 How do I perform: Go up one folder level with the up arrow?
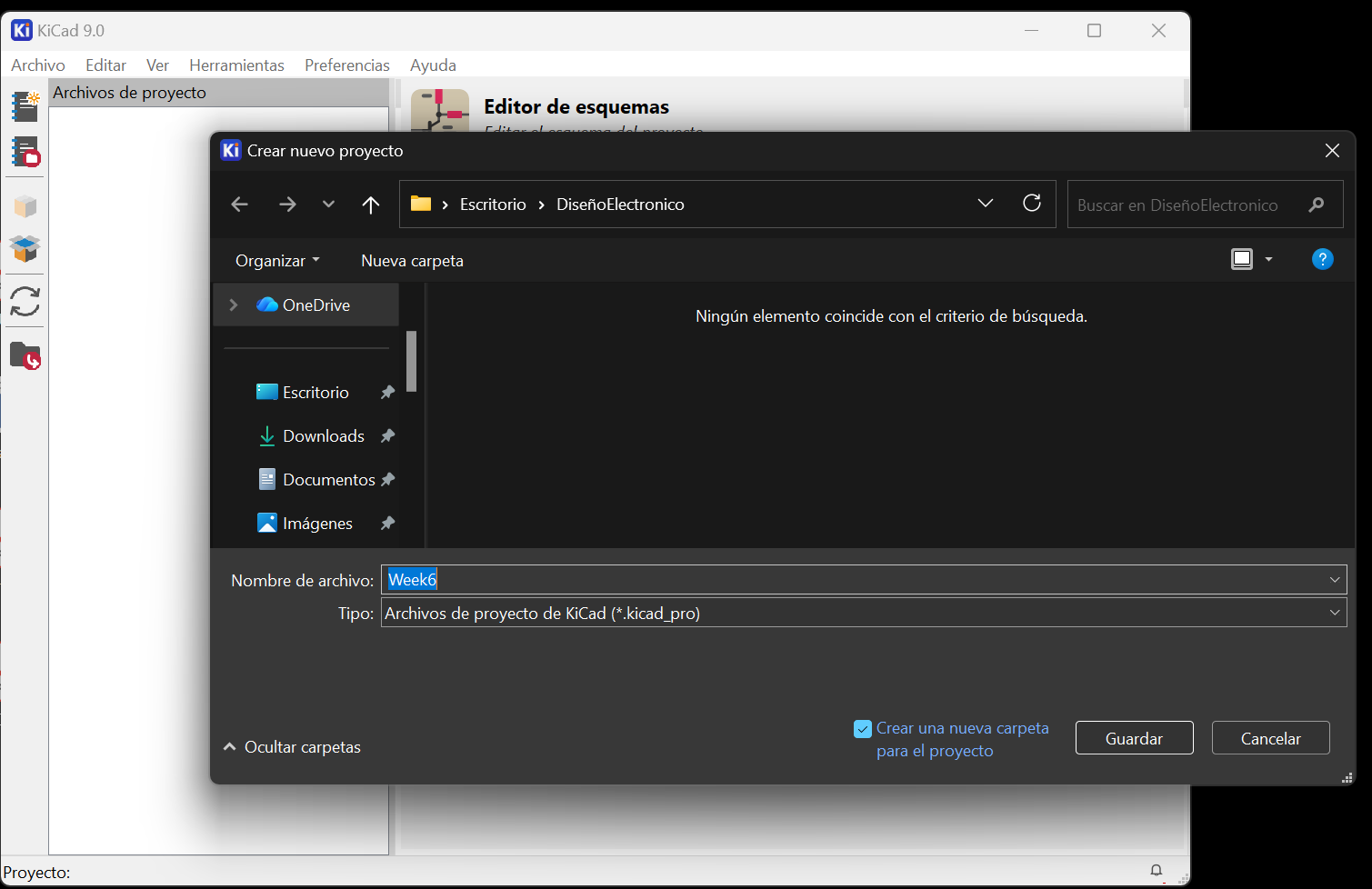point(371,205)
